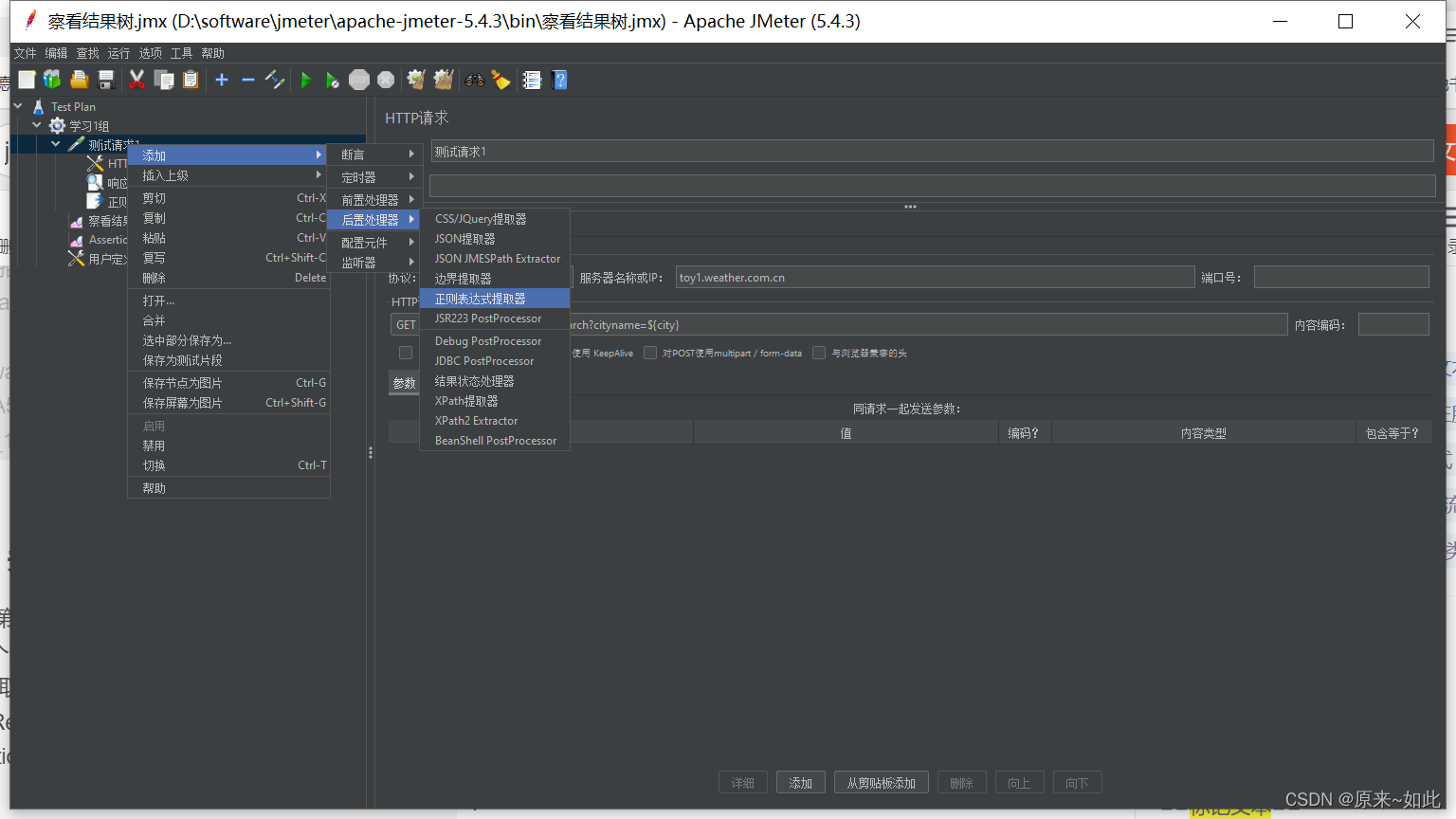Click 剪切 in context menu
This screenshot has height=819, width=1456.
pos(228,198)
